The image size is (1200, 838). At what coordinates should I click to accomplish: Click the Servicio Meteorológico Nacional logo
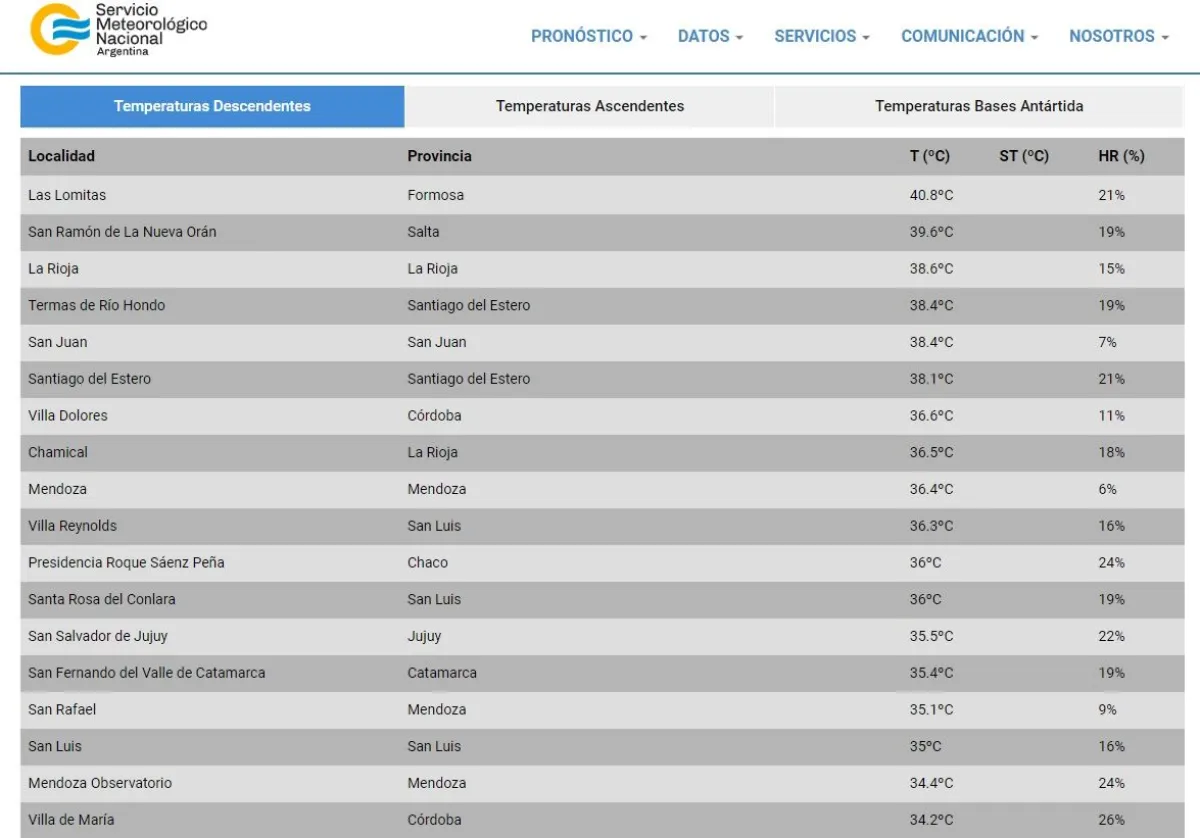click(x=118, y=30)
